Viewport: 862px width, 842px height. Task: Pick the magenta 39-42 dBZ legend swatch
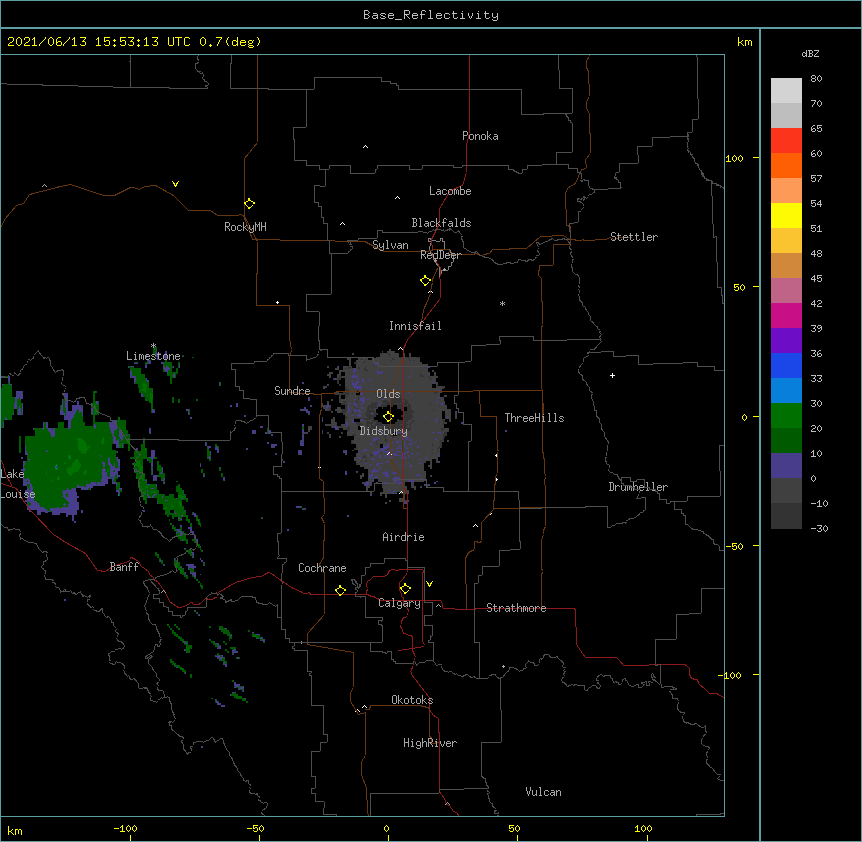786,315
